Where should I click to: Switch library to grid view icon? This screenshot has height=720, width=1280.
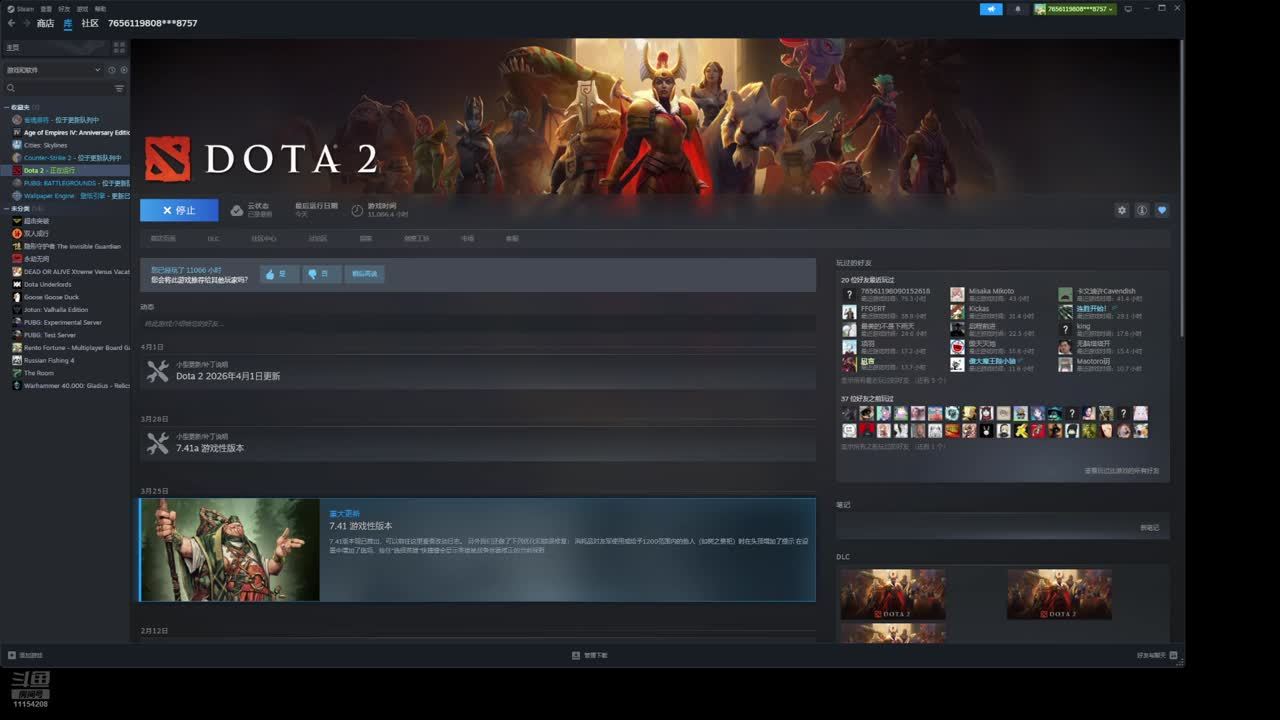click(119, 47)
